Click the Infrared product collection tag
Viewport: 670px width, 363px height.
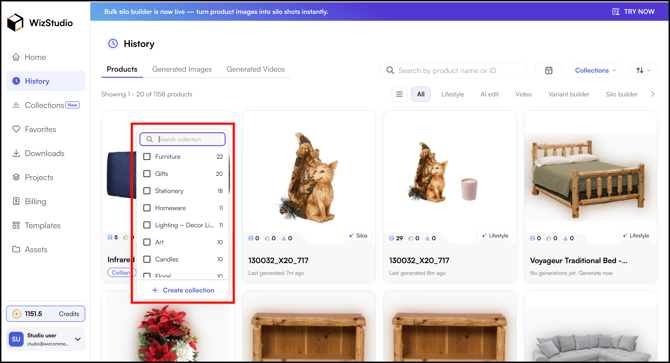coord(121,272)
